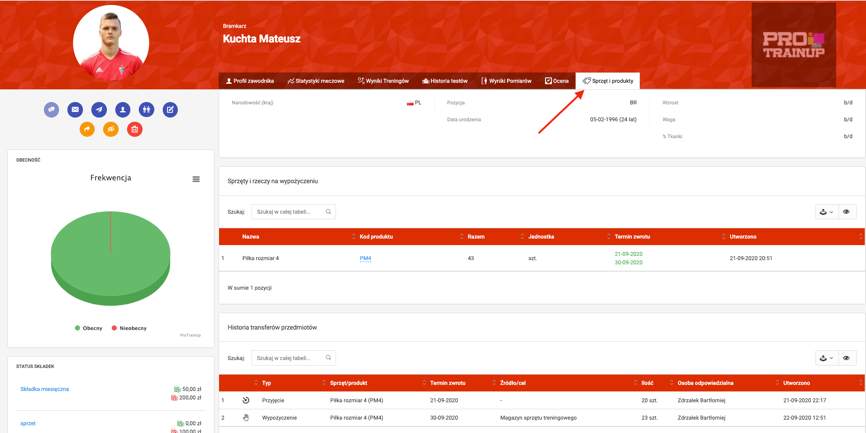Open the Frekwencja chart hamburger menu

(196, 179)
